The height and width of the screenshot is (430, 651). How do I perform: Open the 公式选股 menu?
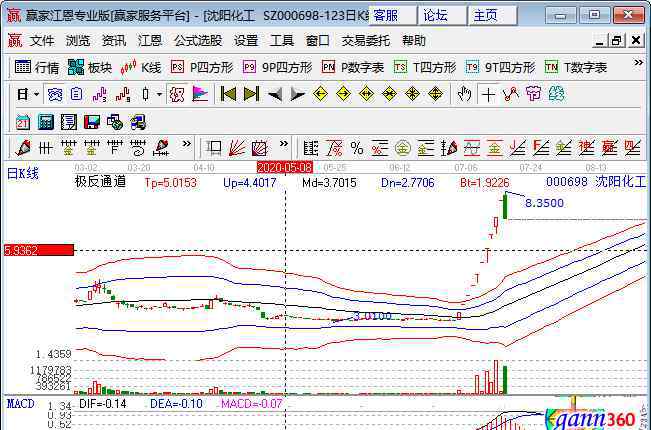click(198, 41)
